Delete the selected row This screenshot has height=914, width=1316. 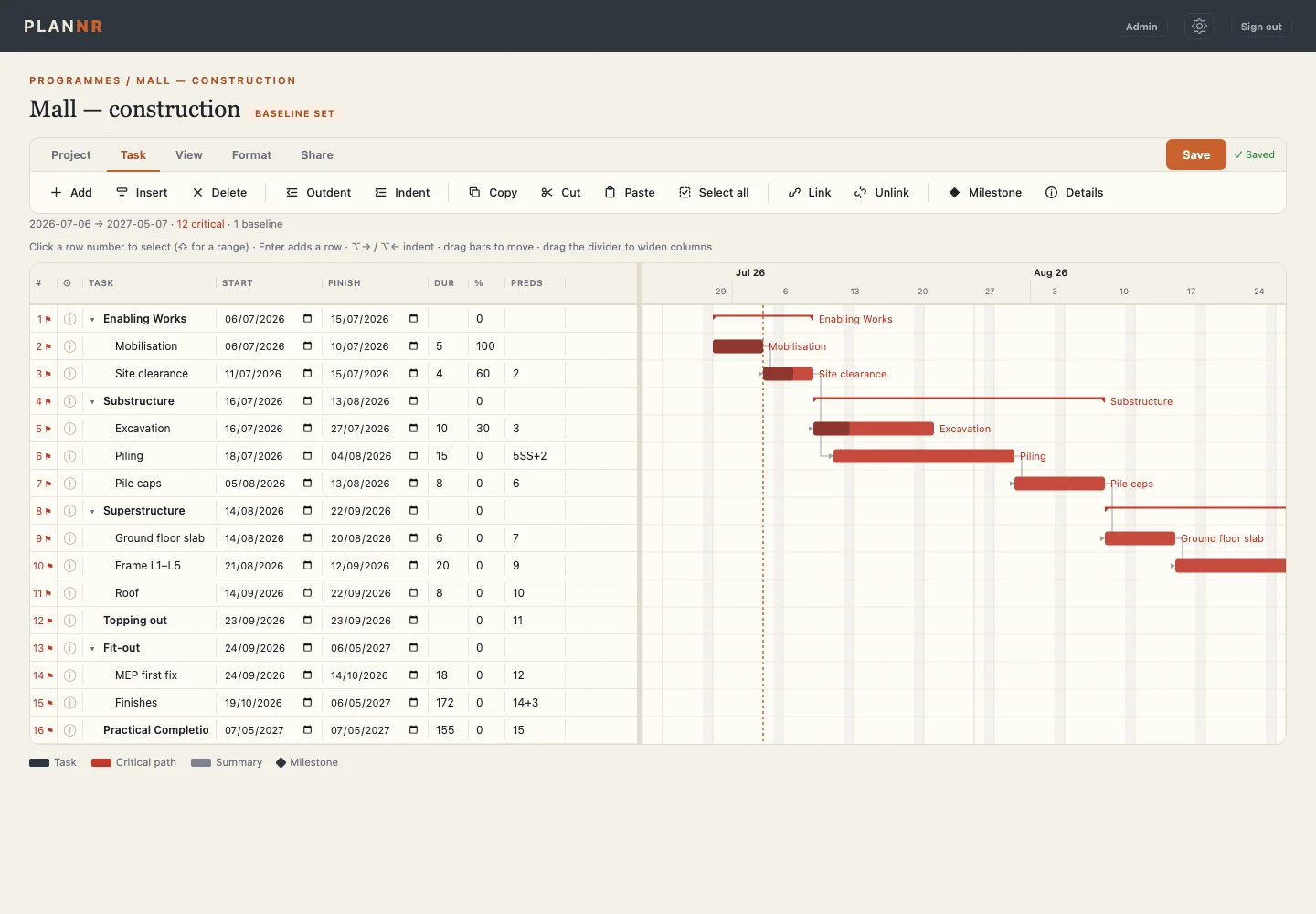(x=219, y=193)
